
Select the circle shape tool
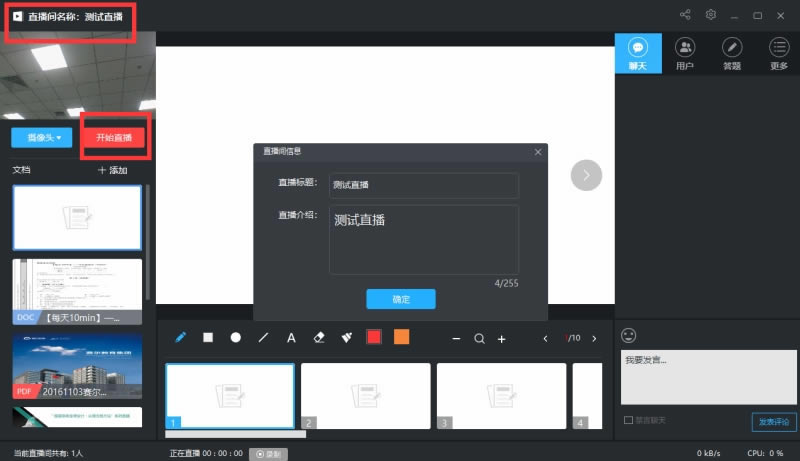coord(236,338)
